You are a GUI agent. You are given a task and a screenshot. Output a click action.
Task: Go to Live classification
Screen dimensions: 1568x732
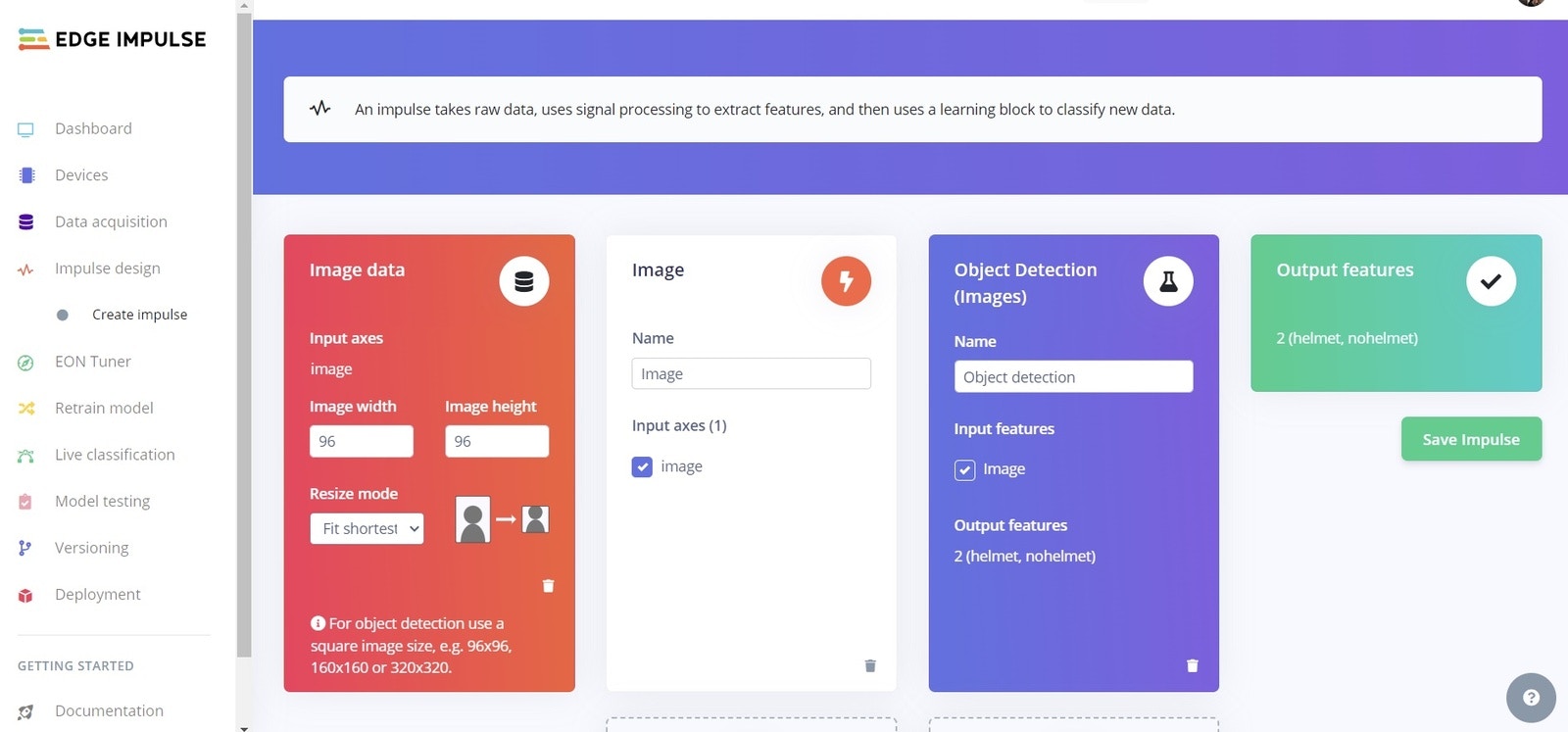click(115, 455)
